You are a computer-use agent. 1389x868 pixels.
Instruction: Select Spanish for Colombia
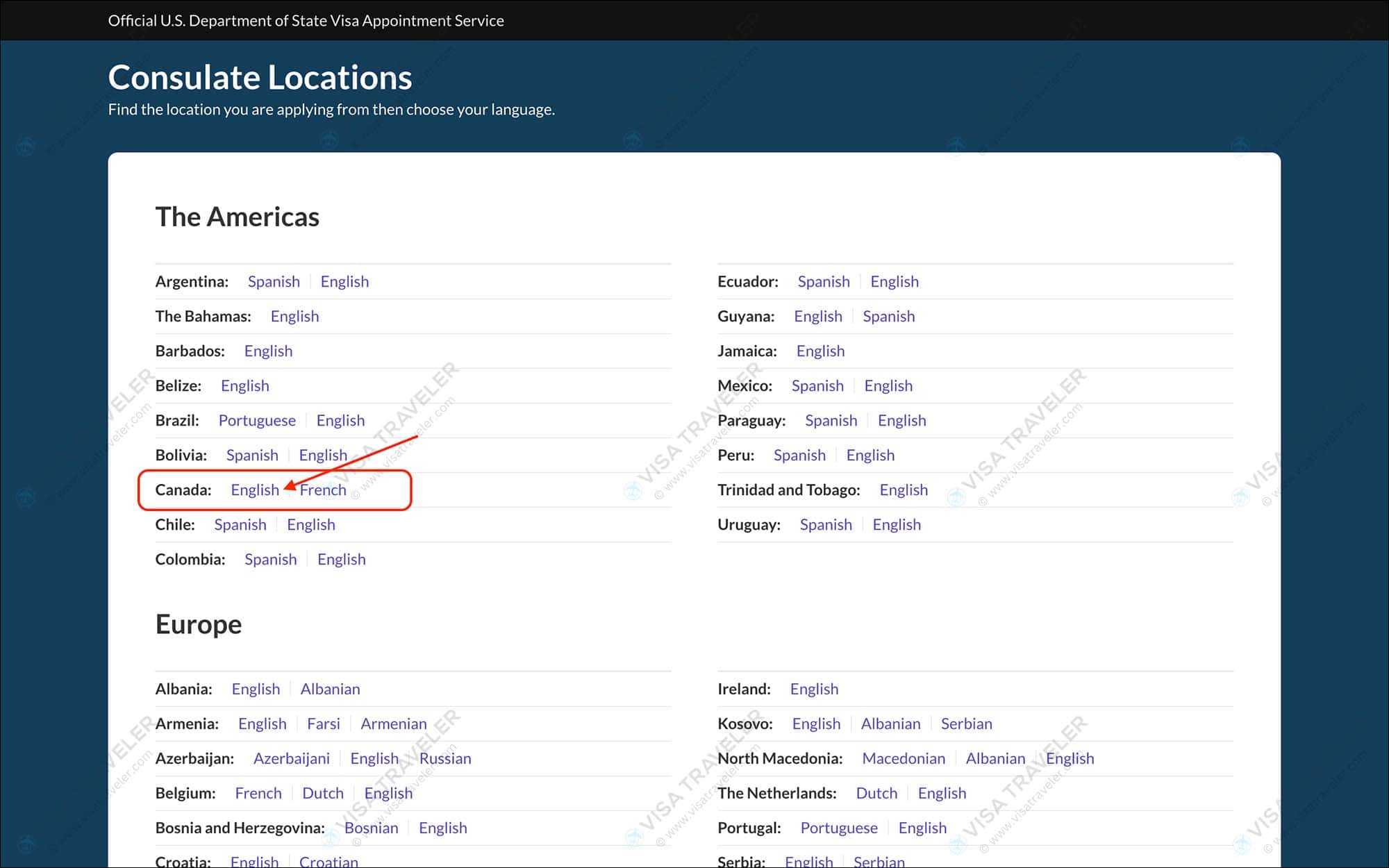pyautogui.click(x=270, y=559)
